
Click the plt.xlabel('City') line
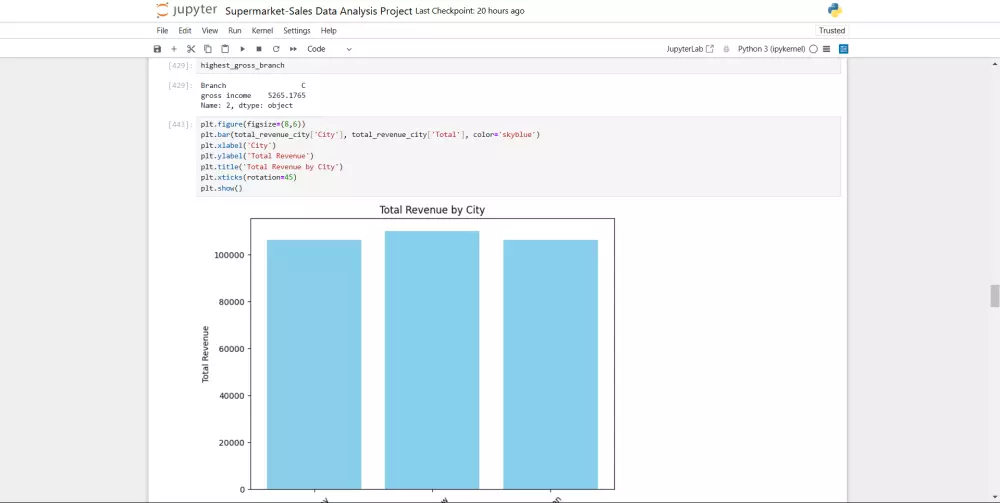tap(238, 145)
